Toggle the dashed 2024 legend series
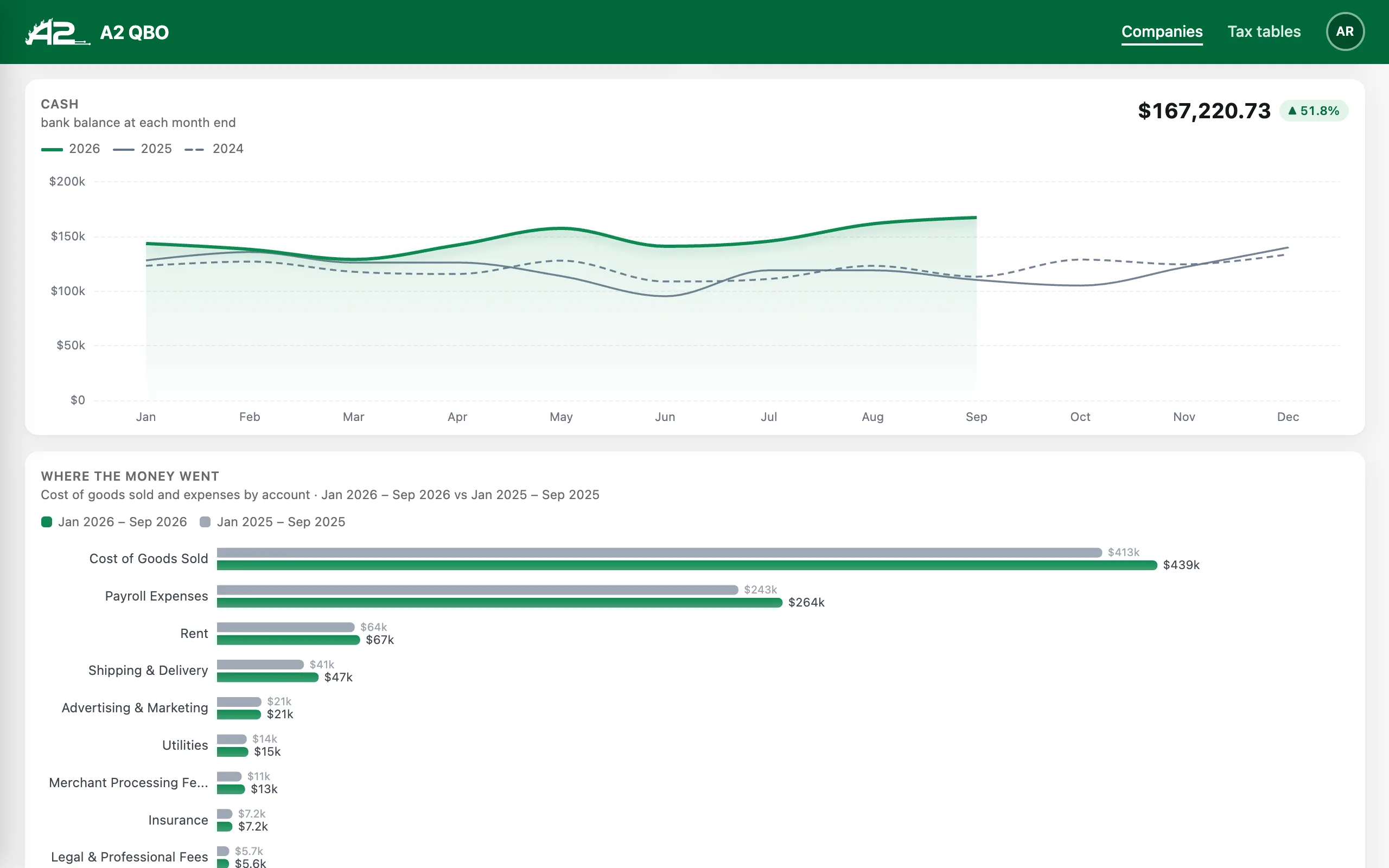The width and height of the screenshot is (1389, 868). coord(214,149)
